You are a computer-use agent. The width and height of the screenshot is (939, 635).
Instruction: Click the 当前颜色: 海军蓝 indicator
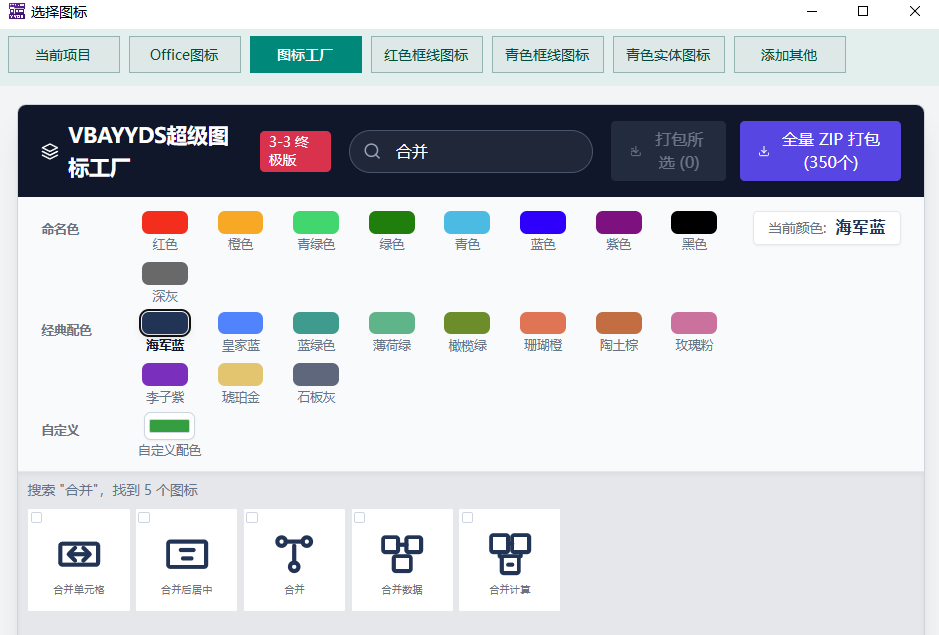[826, 228]
